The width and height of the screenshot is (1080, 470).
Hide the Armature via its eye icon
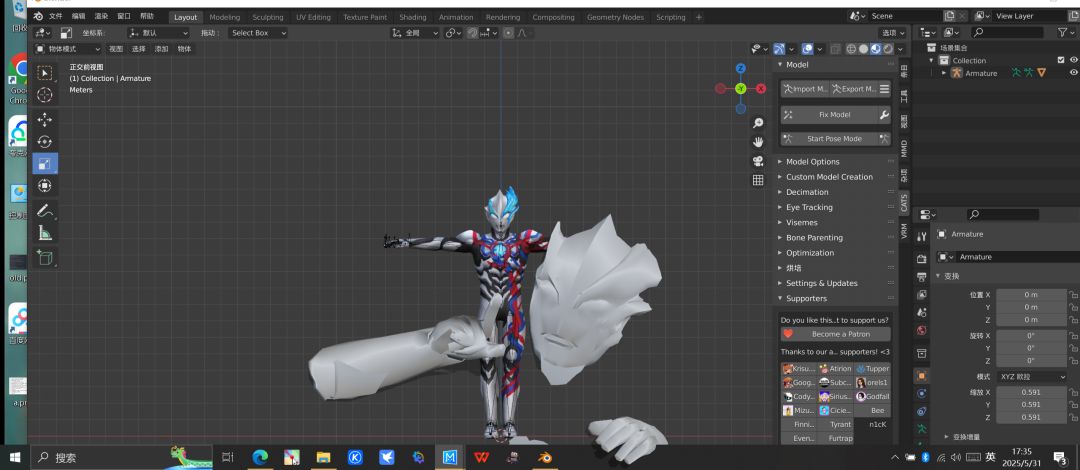[1073, 73]
